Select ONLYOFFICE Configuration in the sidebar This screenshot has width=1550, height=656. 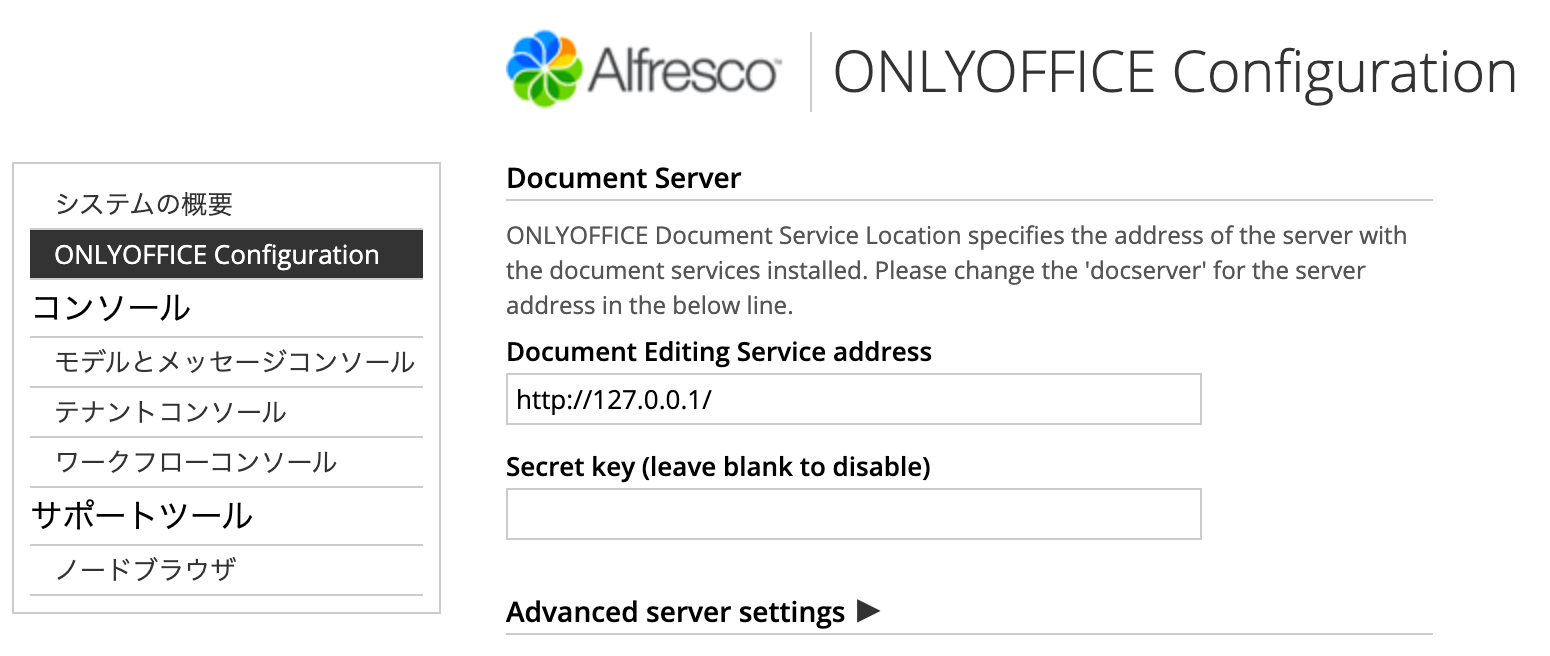coord(224,254)
